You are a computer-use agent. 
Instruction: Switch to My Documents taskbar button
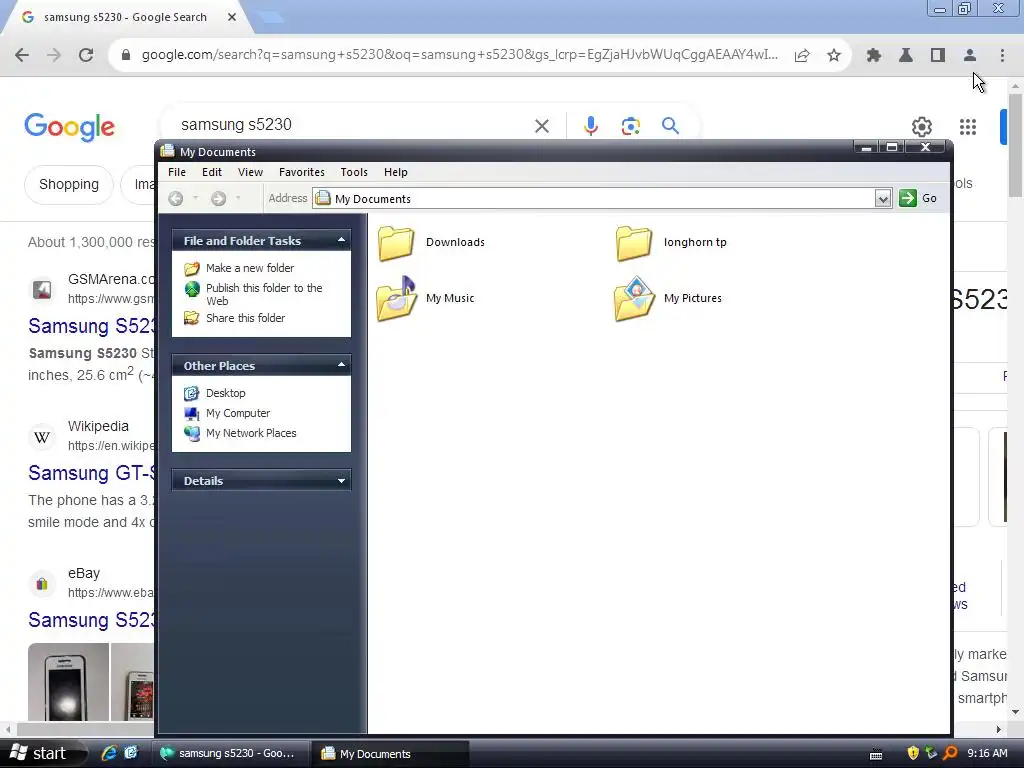[x=389, y=754]
